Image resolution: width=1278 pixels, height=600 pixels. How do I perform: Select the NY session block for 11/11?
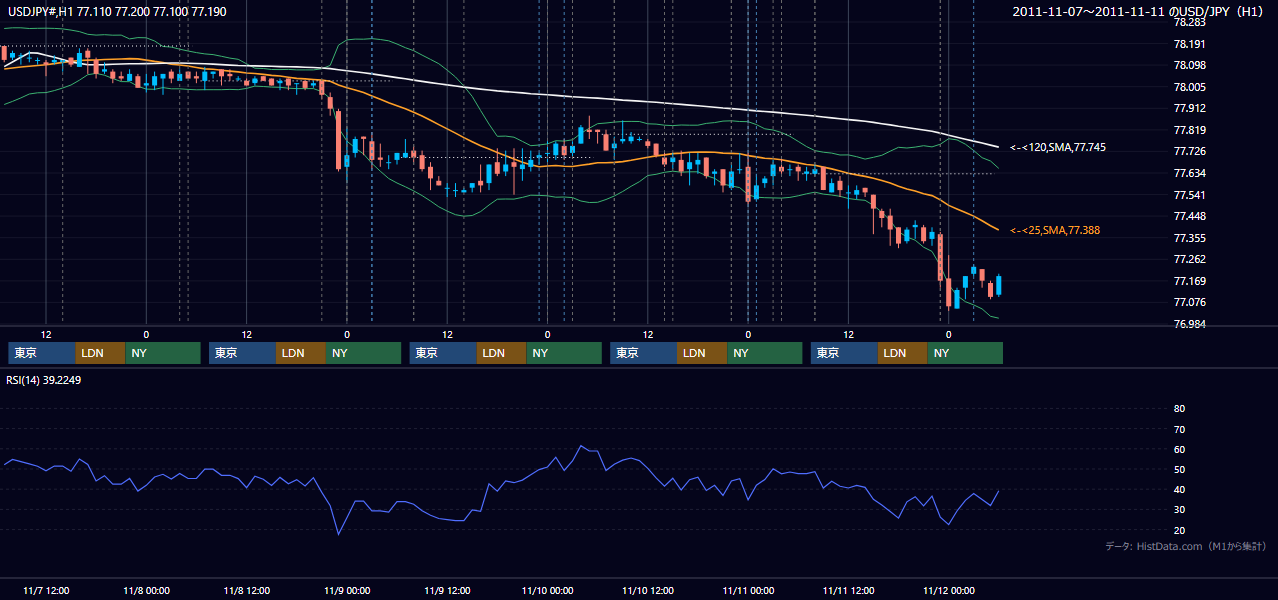[x=965, y=353]
